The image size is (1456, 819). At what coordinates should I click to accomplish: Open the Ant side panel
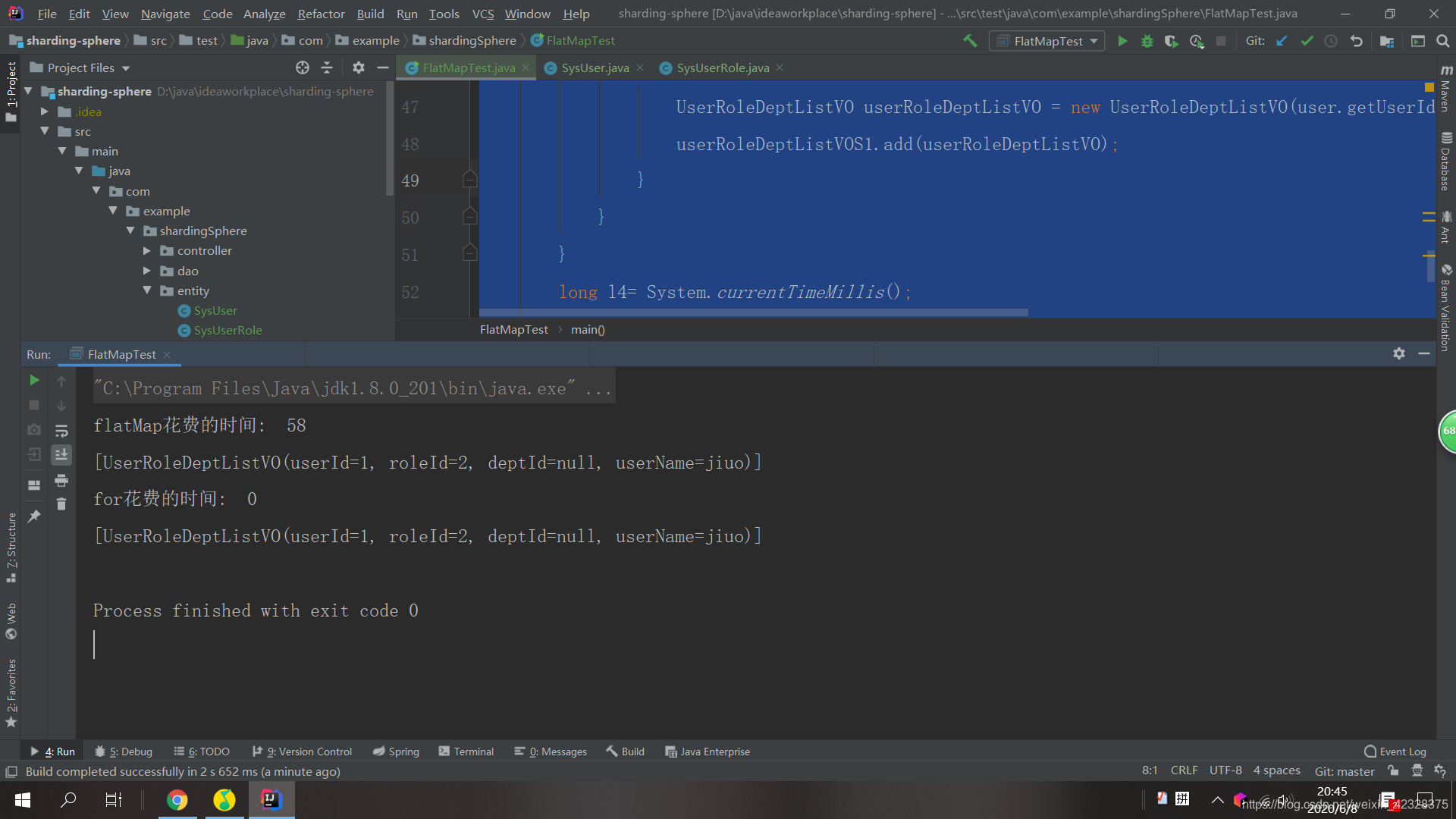pos(1446,227)
